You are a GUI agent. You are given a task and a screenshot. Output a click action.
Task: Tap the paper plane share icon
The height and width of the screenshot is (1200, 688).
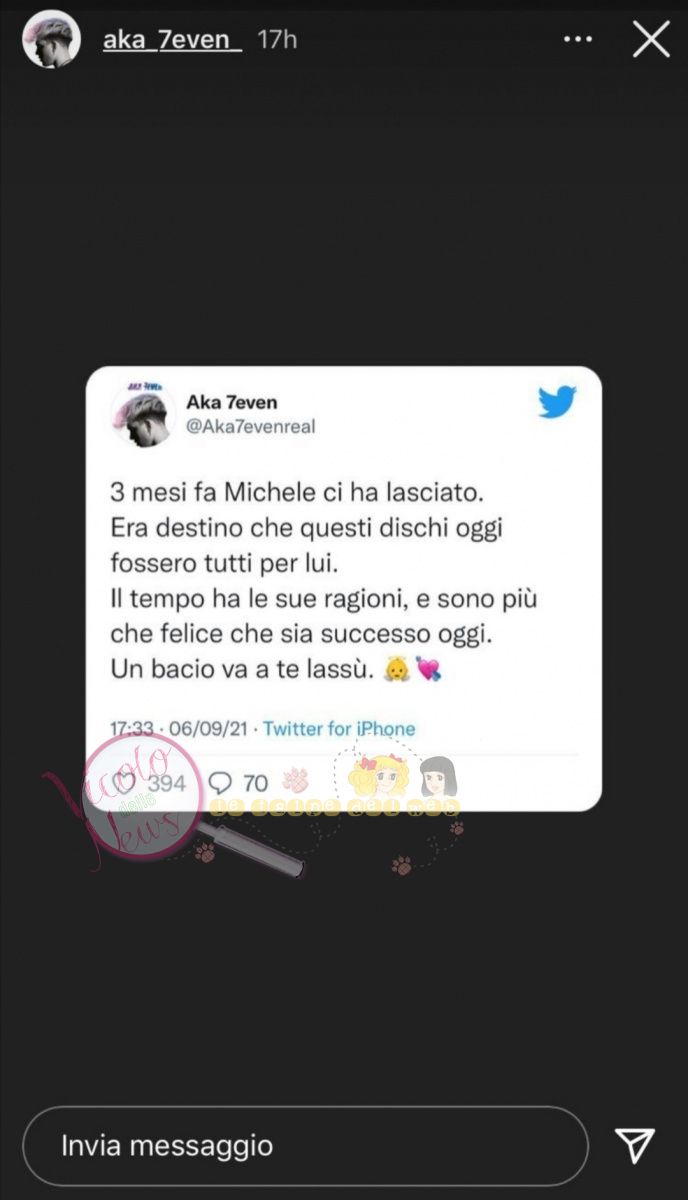tap(635, 1145)
